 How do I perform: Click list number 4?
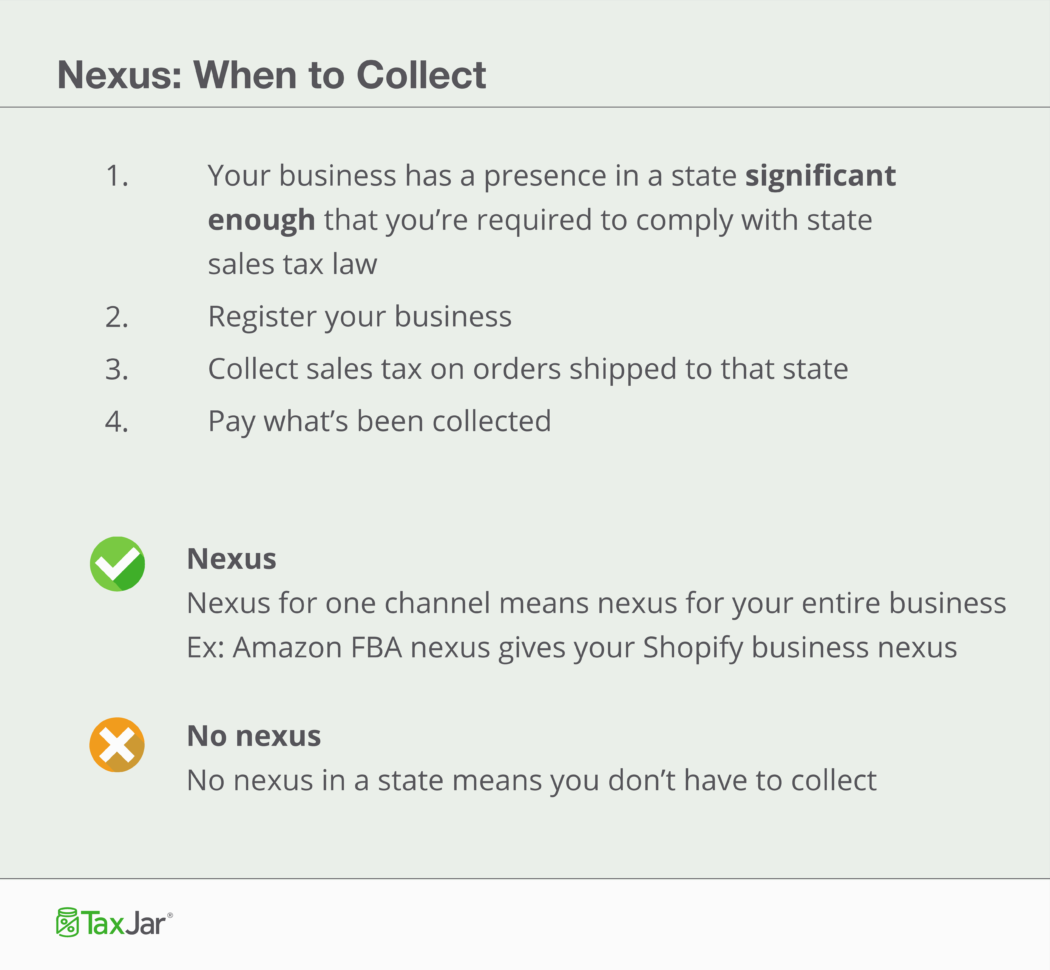(x=118, y=421)
